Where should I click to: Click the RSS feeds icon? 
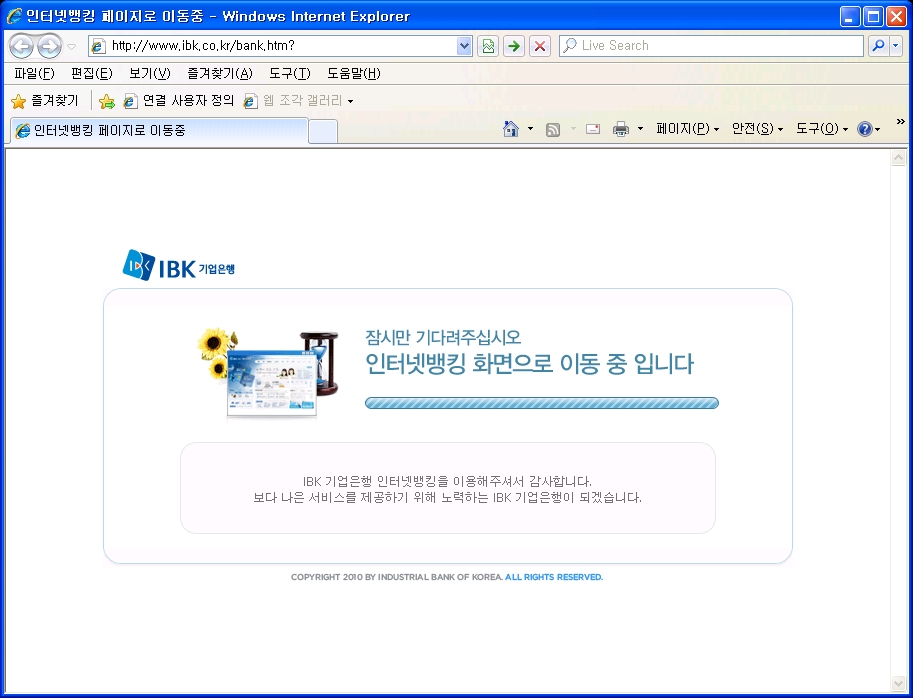[x=553, y=130]
